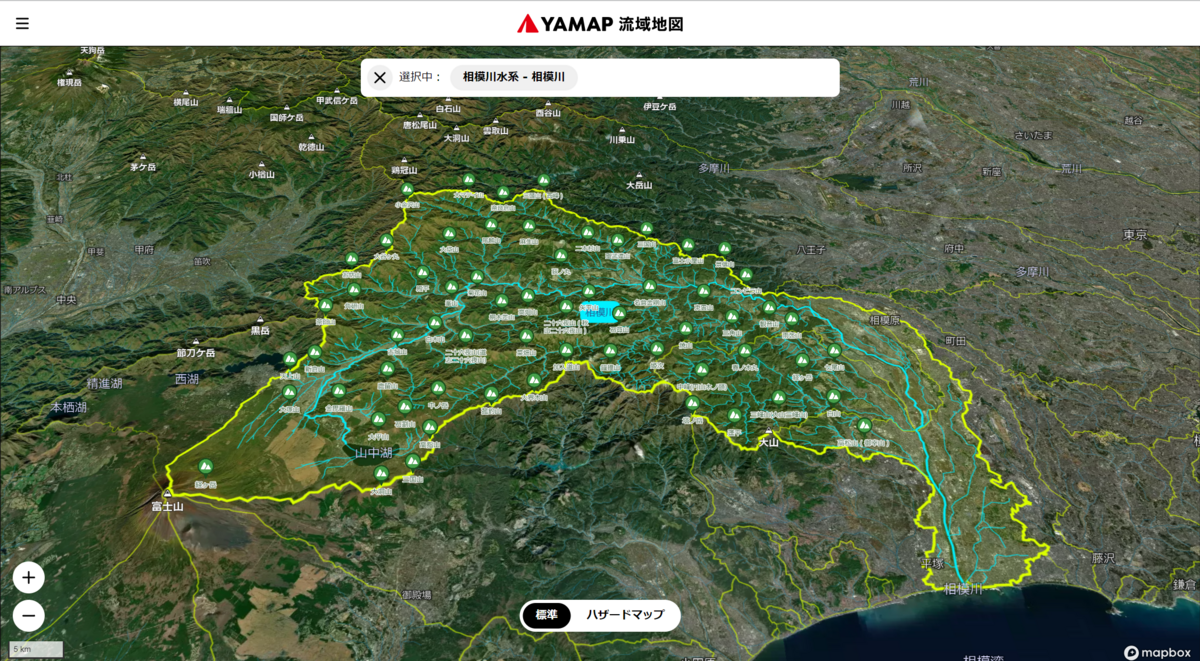Click the 山中湖 lake label

[374, 454]
